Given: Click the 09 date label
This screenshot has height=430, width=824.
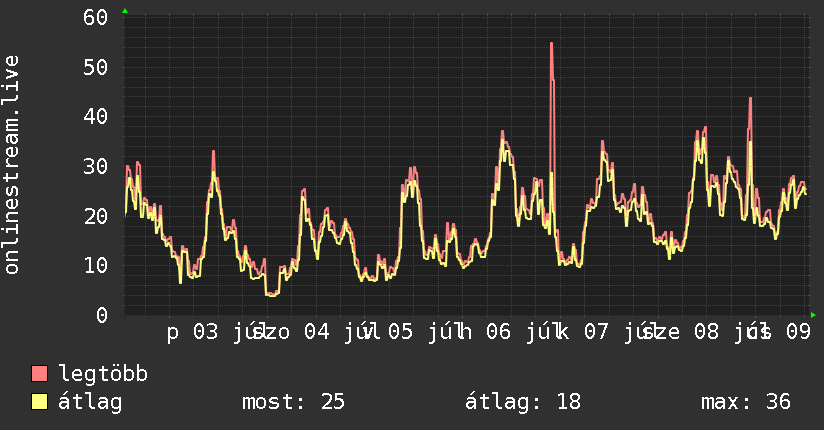Looking at the screenshot, I should point(799,332).
